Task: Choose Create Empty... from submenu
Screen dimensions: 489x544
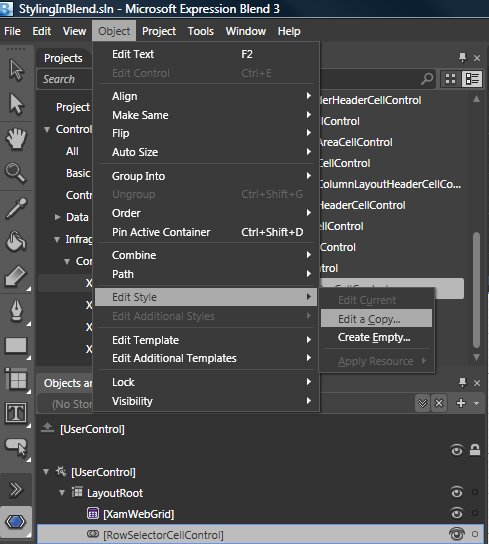Action: click(377, 337)
